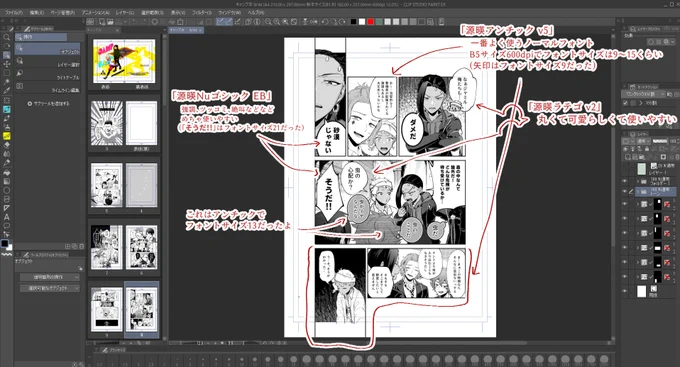680x367 pixels.
Task: Toggle visibility of the bottom 用紙 paper layer
Action: [x=625, y=291]
